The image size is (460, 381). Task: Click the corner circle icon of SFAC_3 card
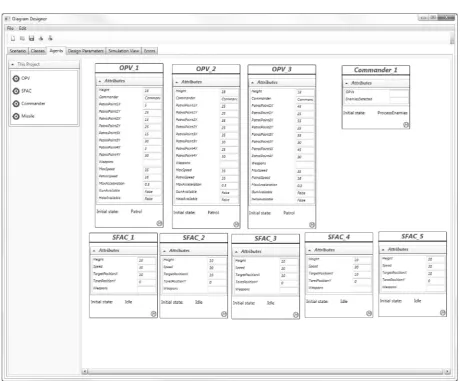point(296,315)
